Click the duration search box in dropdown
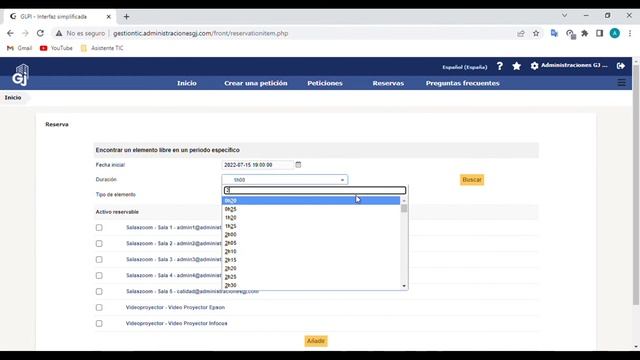This screenshot has height=360, width=640. point(315,190)
